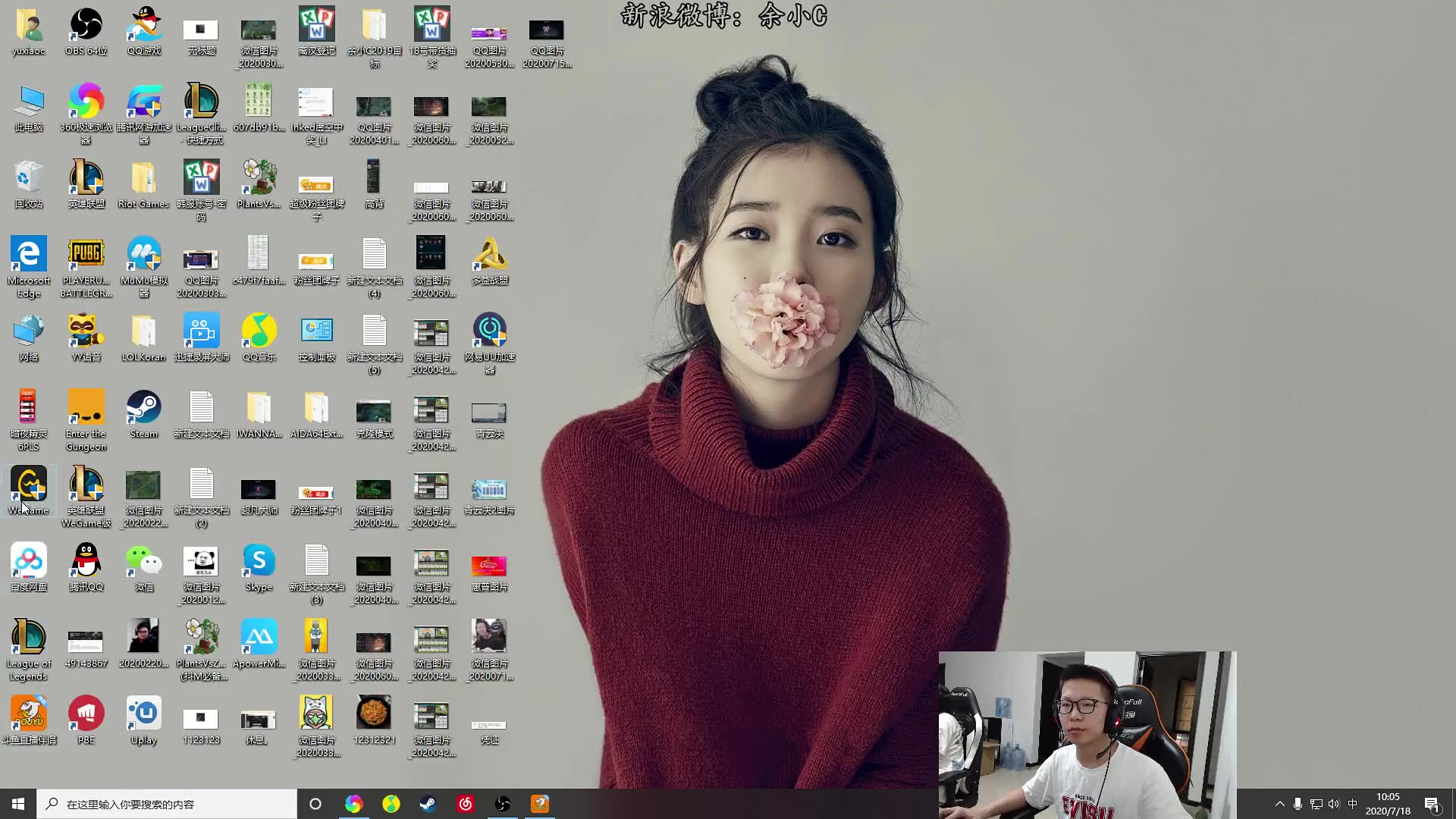The image size is (1456, 819).
Task: Toggle the microphone in the system tray
Action: coord(1298,804)
